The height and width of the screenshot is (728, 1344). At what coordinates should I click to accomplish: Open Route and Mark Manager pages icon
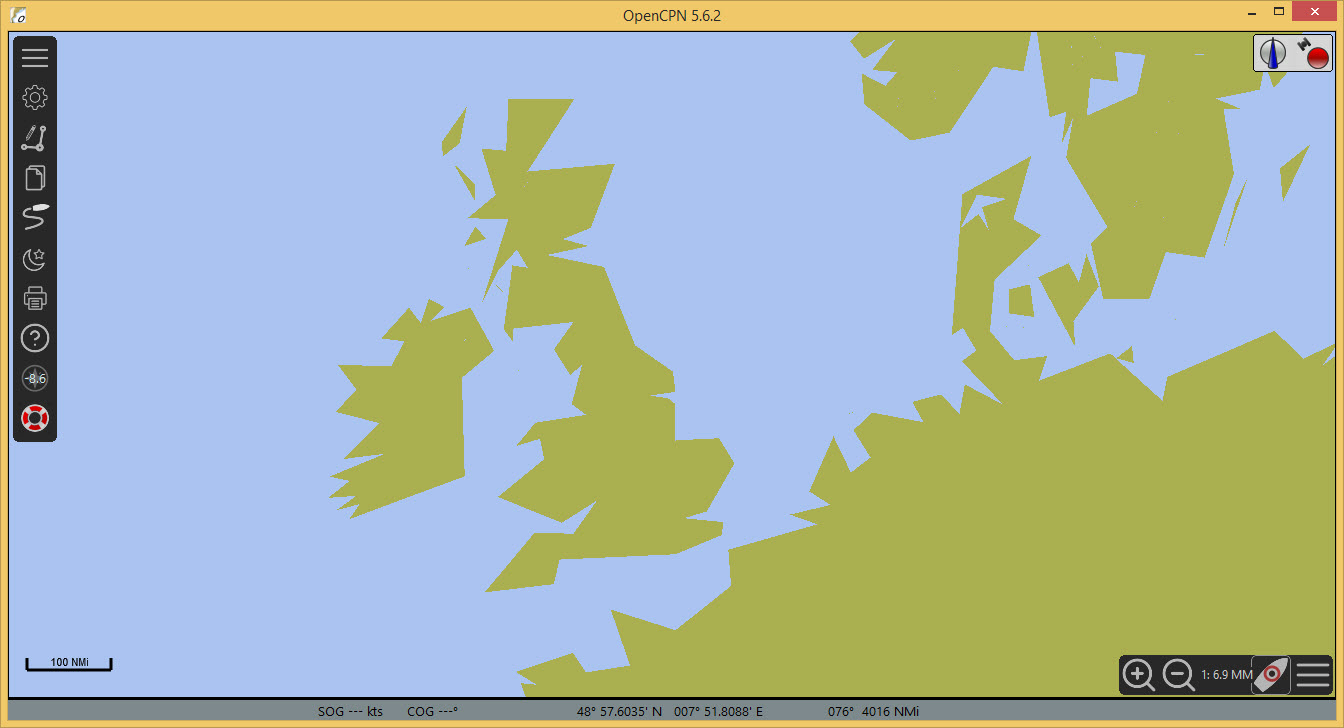tap(35, 178)
